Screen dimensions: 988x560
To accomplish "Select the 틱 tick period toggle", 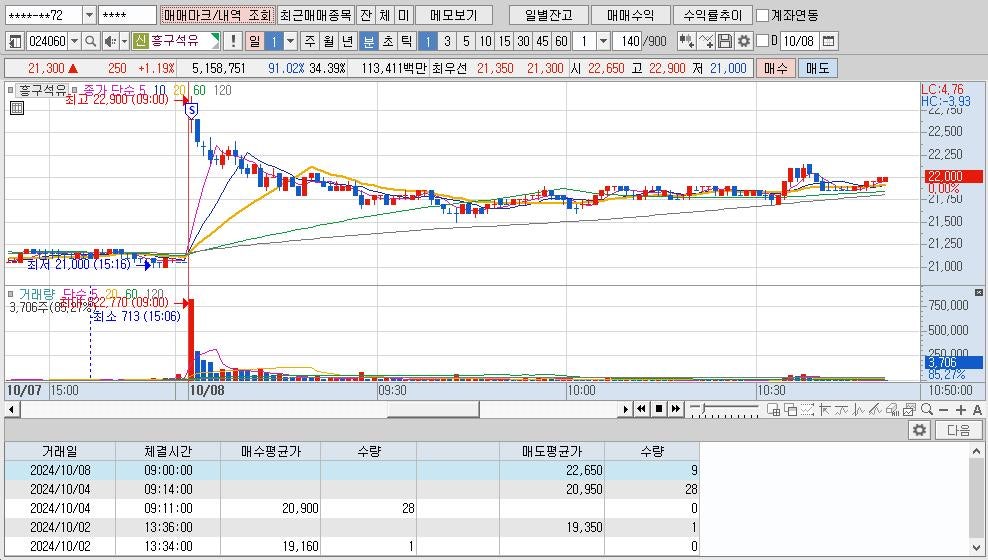I will click(x=407, y=41).
